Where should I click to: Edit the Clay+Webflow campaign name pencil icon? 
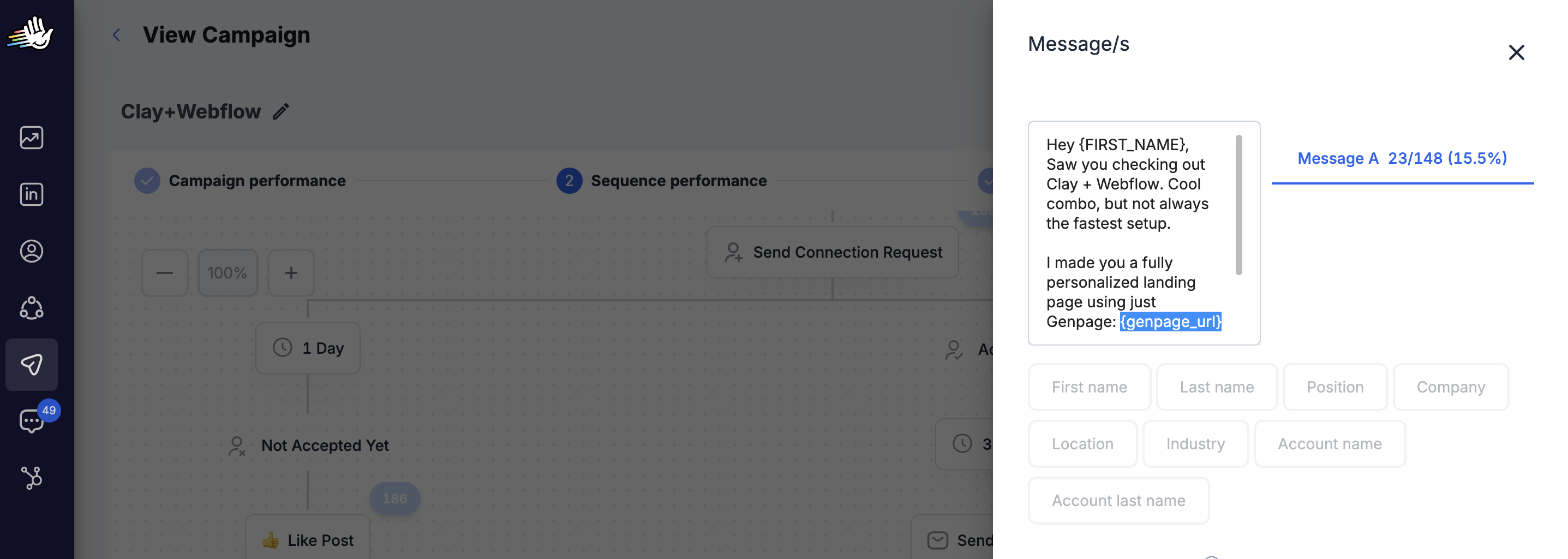pyautogui.click(x=280, y=112)
